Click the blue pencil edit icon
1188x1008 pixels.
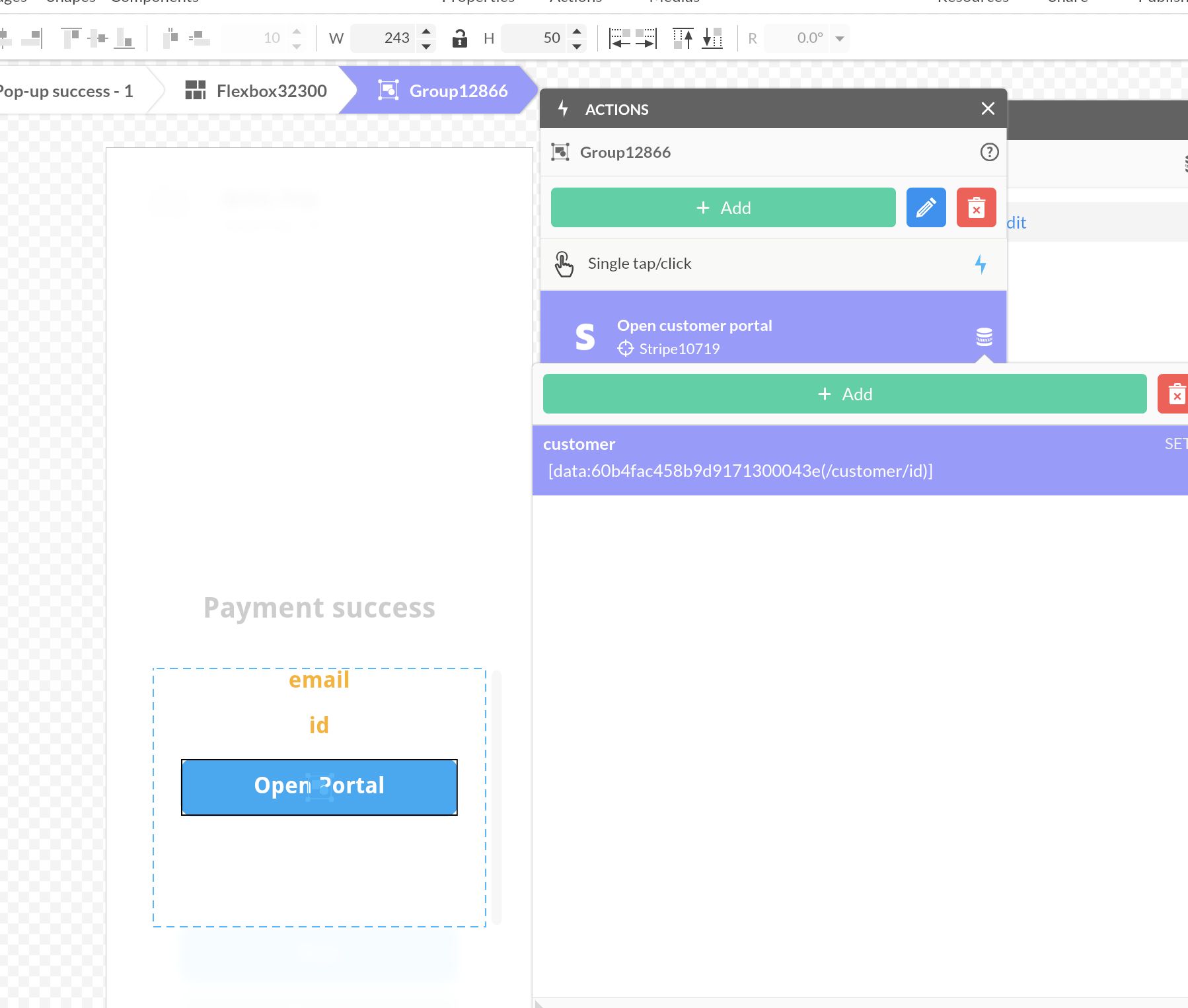coord(925,207)
